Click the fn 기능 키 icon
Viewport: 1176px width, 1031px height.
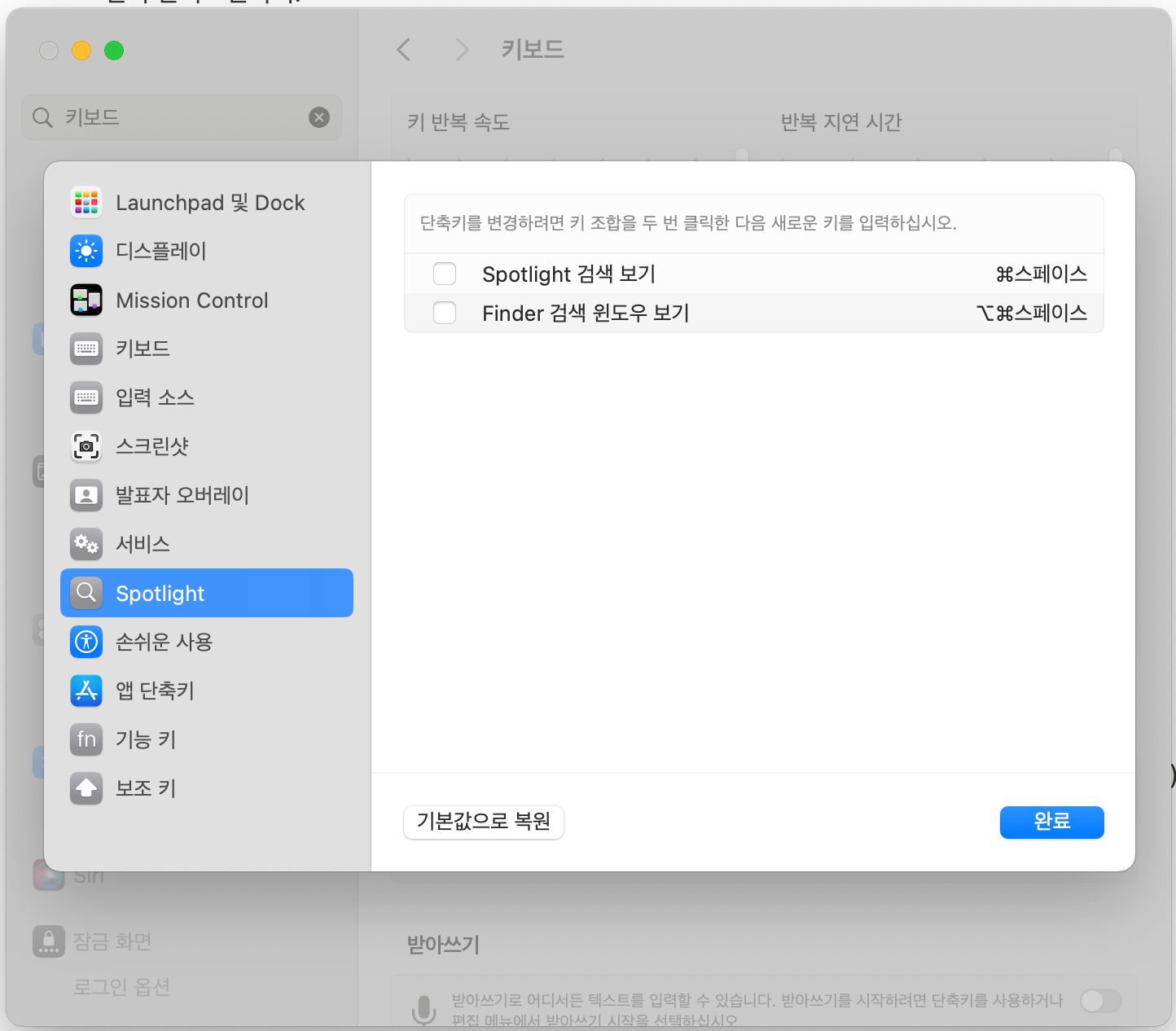86,739
